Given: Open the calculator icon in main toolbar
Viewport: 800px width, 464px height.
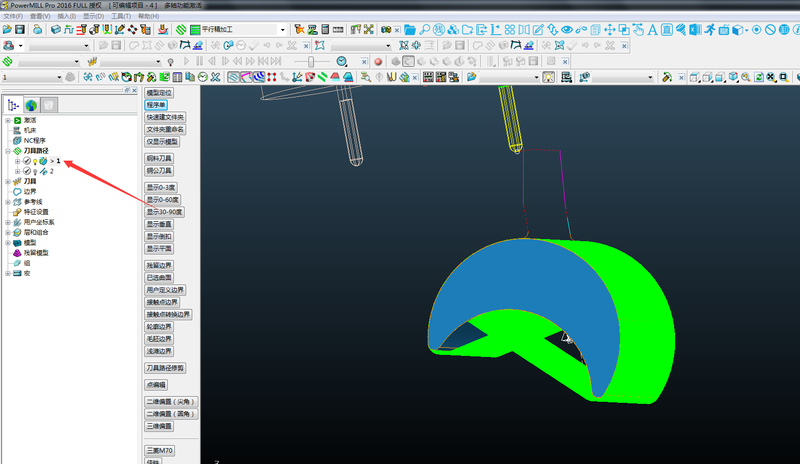Looking at the screenshot, I should pyautogui.click(x=325, y=30).
